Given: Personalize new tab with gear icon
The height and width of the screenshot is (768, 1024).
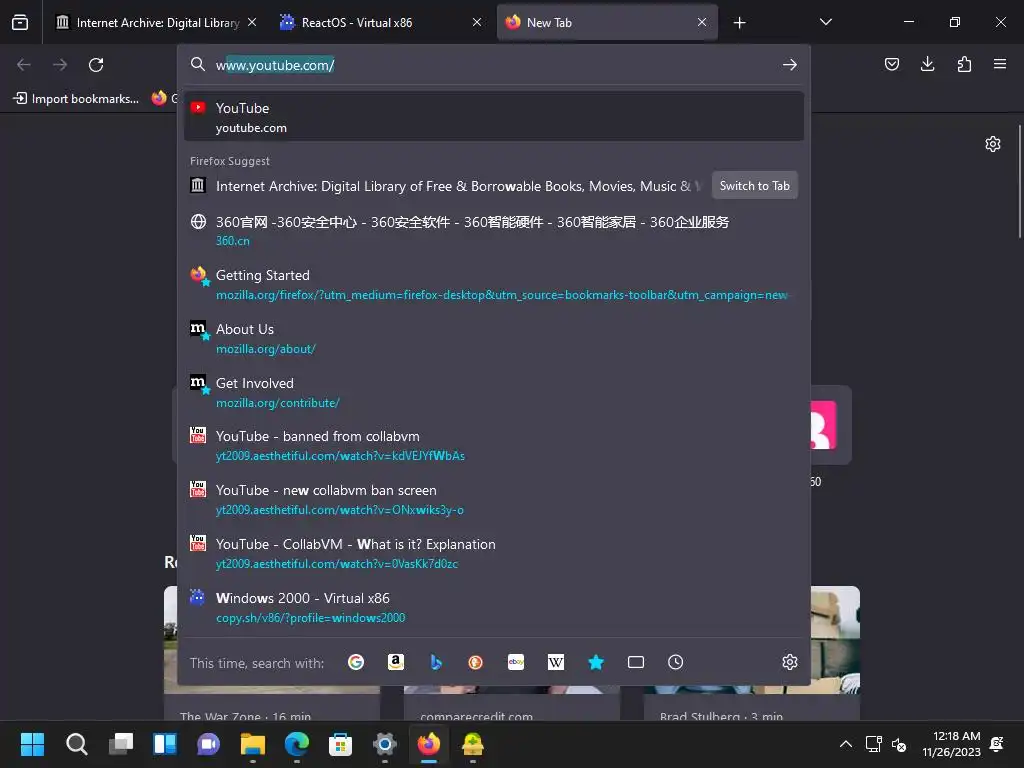Looking at the screenshot, I should pos(993,144).
